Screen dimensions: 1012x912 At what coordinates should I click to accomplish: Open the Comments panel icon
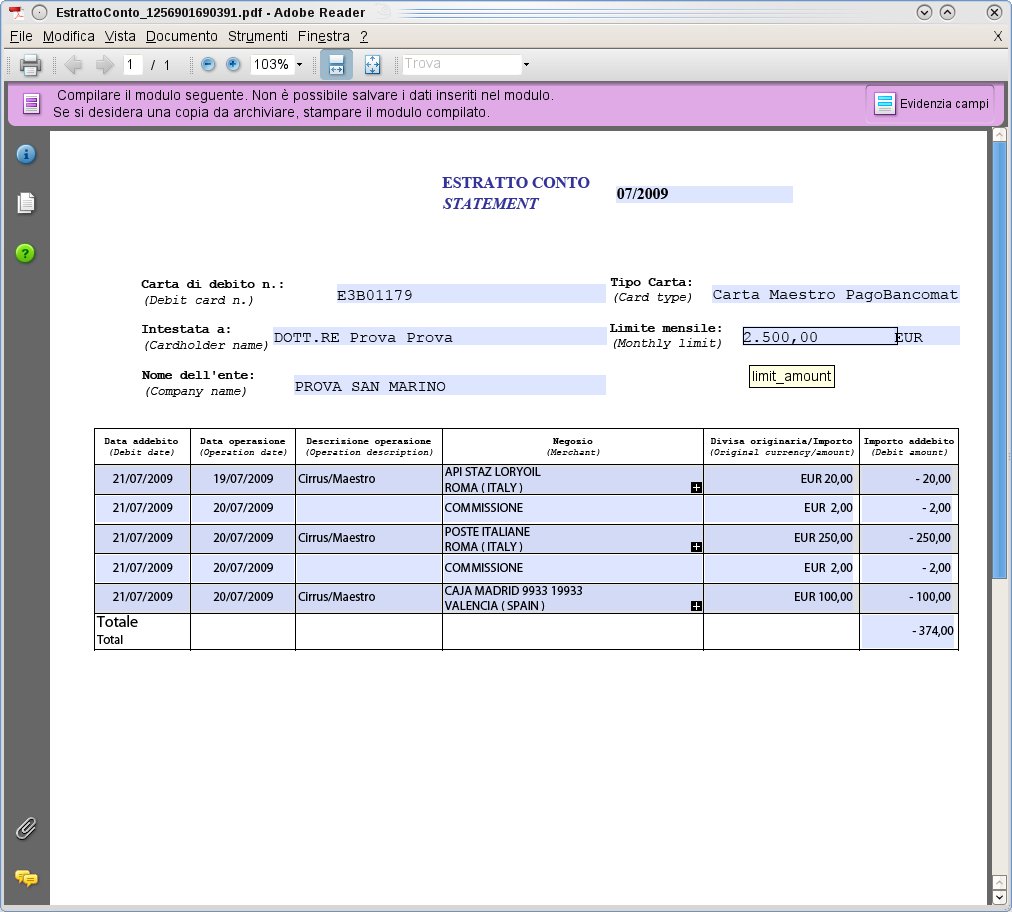click(26, 878)
